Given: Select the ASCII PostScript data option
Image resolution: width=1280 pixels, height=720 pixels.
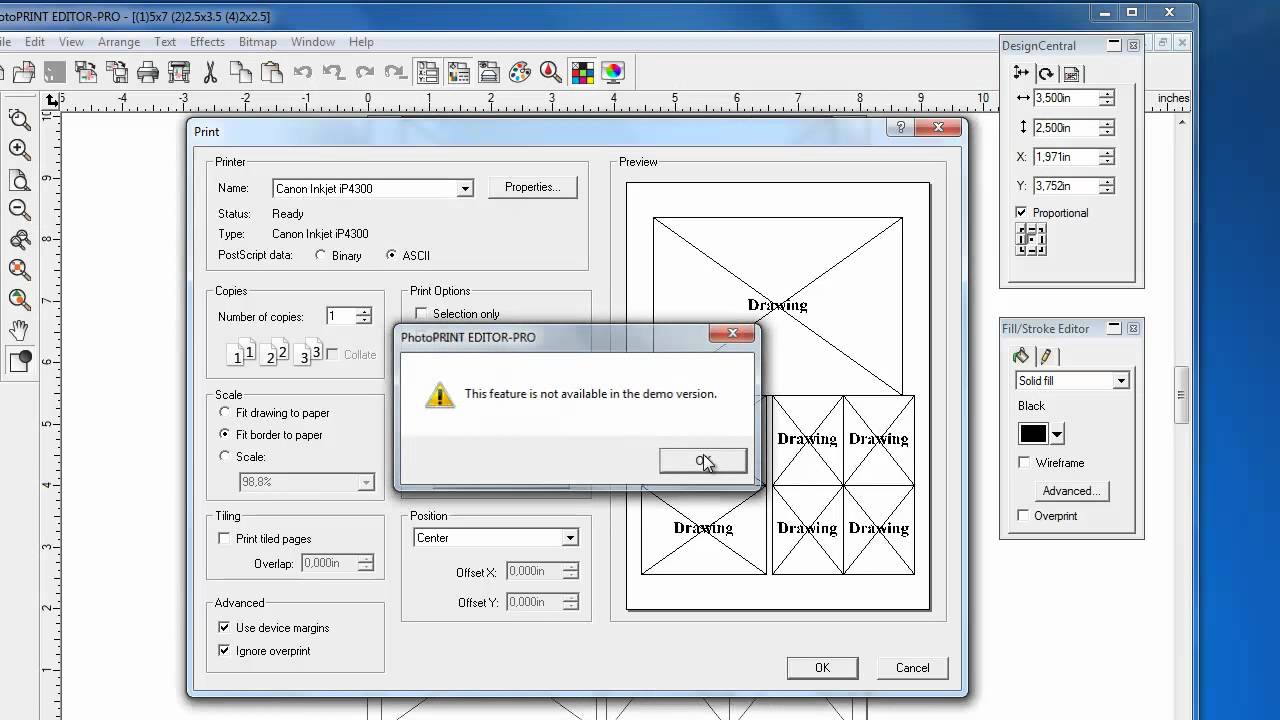Looking at the screenshot, I should tap(391, 256).
